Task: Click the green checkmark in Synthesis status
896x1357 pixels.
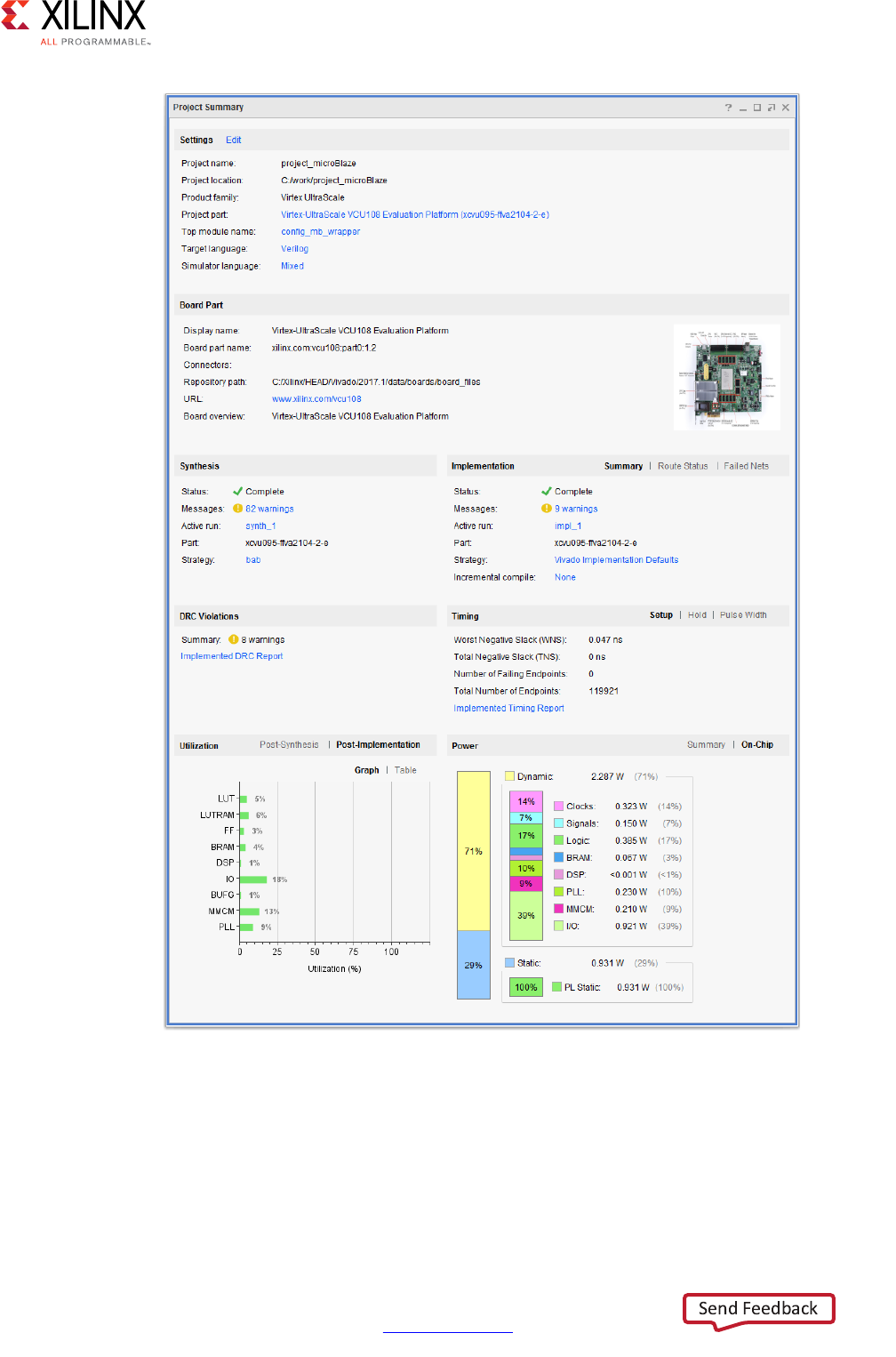Action: pos(237,491)
